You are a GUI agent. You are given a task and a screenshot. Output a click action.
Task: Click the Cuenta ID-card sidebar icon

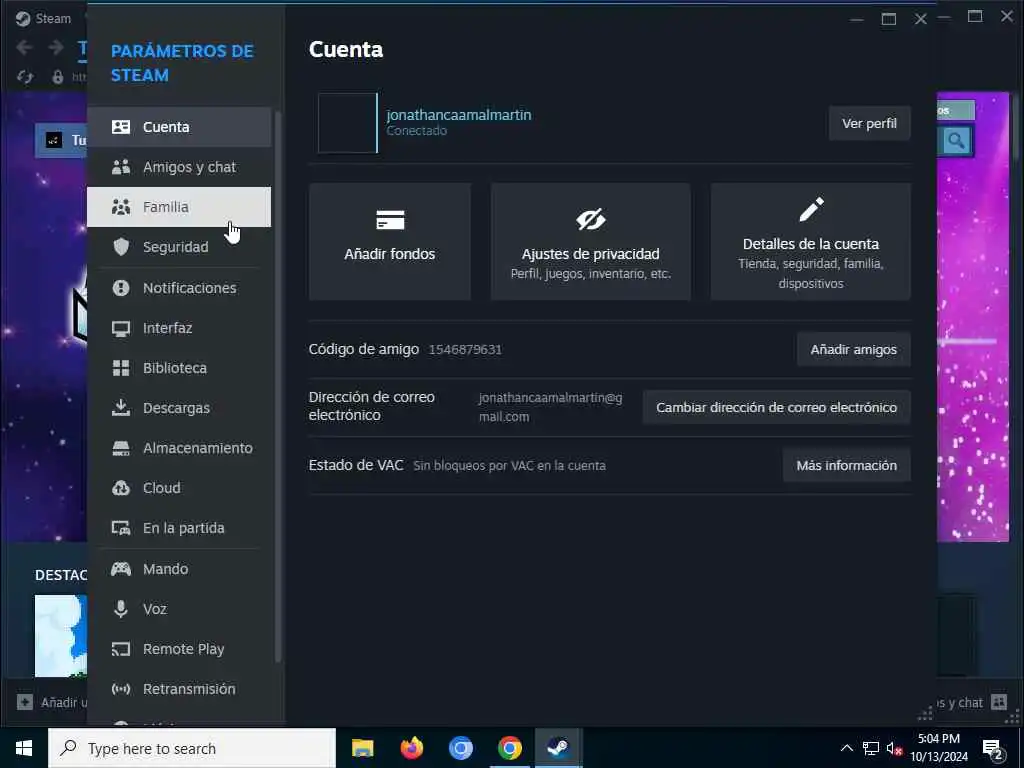pos(121,127)
